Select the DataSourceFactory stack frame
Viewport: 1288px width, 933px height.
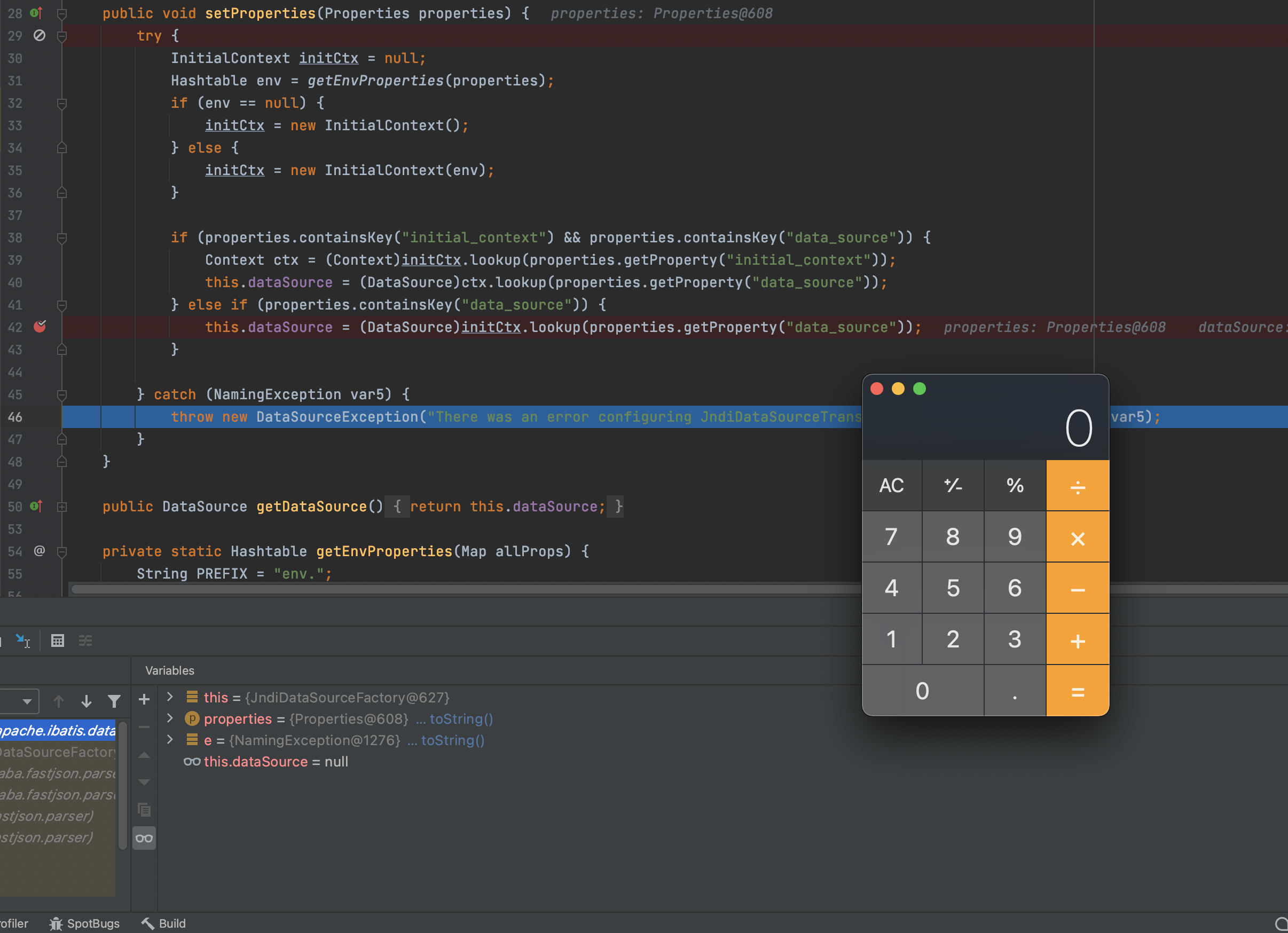[57, 752]
